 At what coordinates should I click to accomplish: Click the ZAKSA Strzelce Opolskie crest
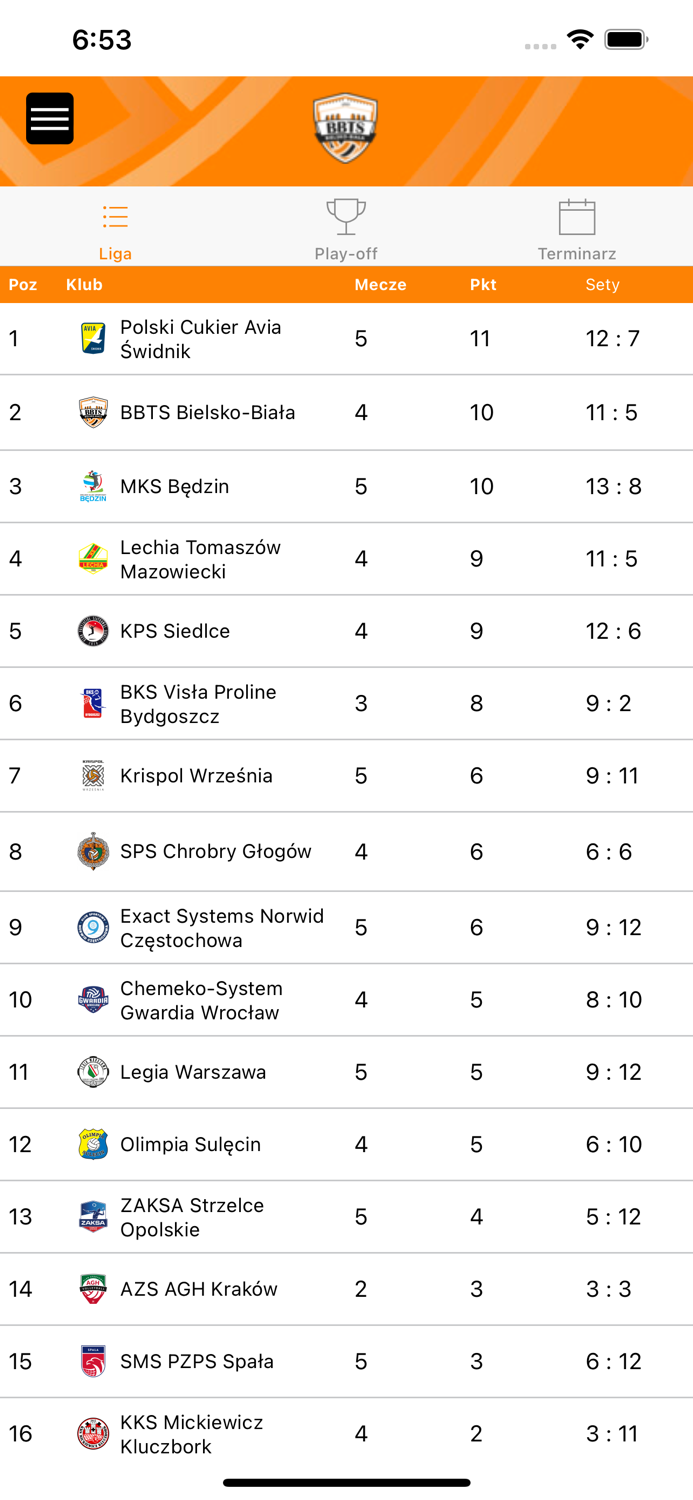click(93, 1216)
